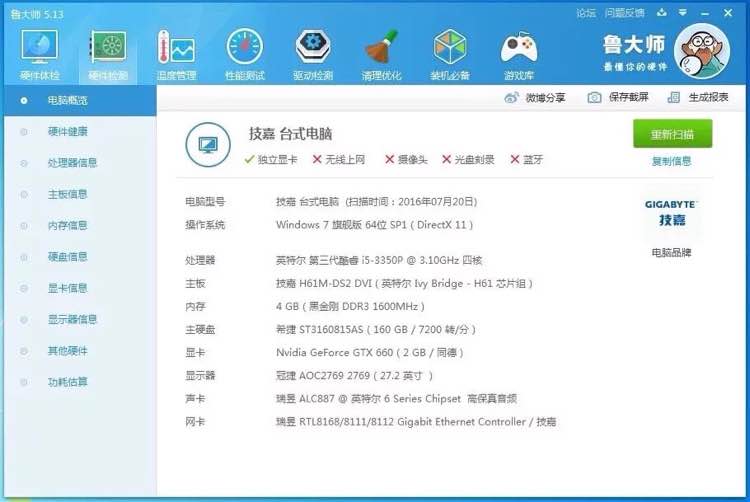Open 显卡信息 sidebar item

pyautogui.click(x=67, y=288)
